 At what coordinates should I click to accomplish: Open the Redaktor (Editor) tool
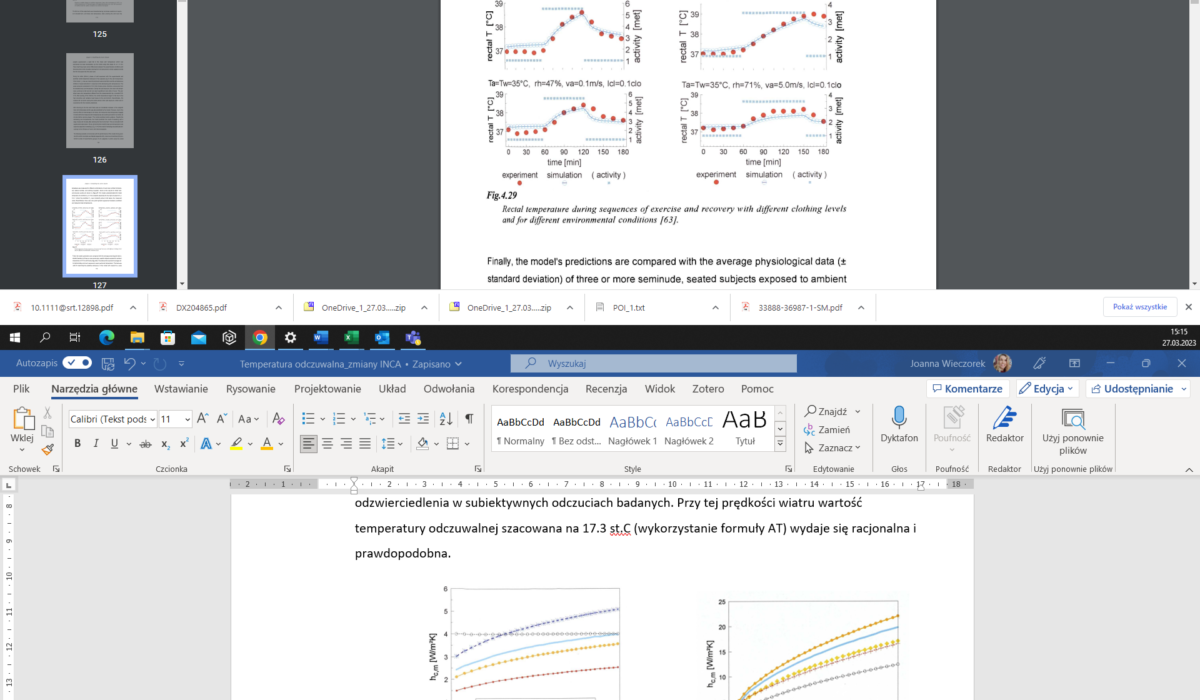tap(1004, 425)
